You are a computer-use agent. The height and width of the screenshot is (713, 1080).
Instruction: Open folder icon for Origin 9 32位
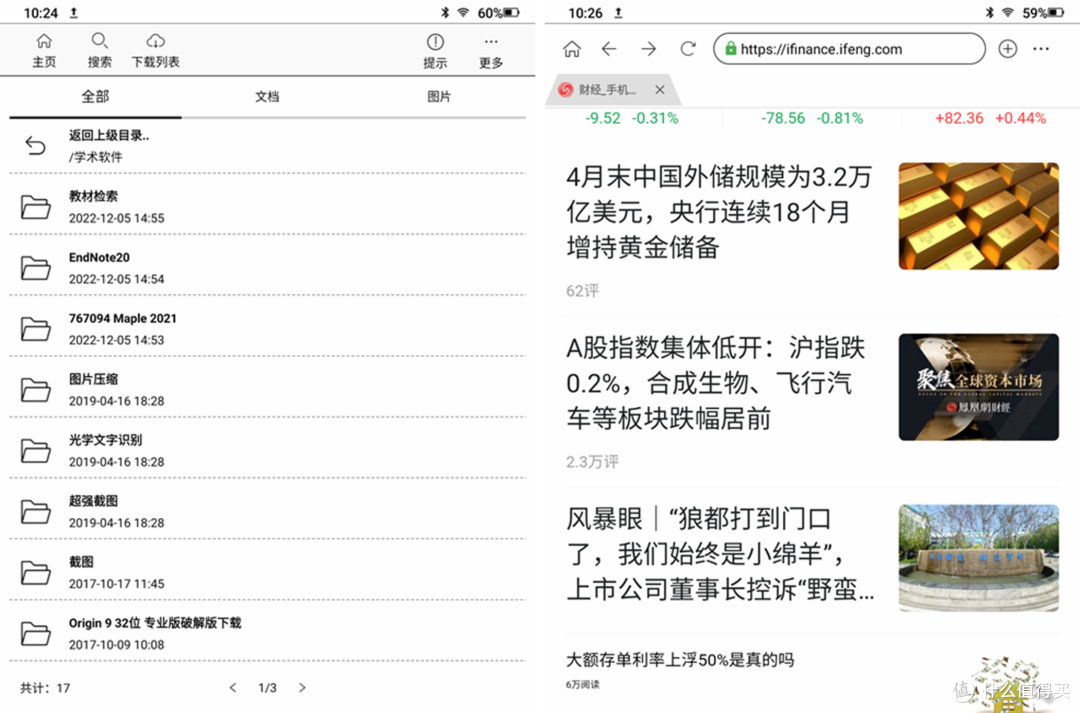click(35, 633)
